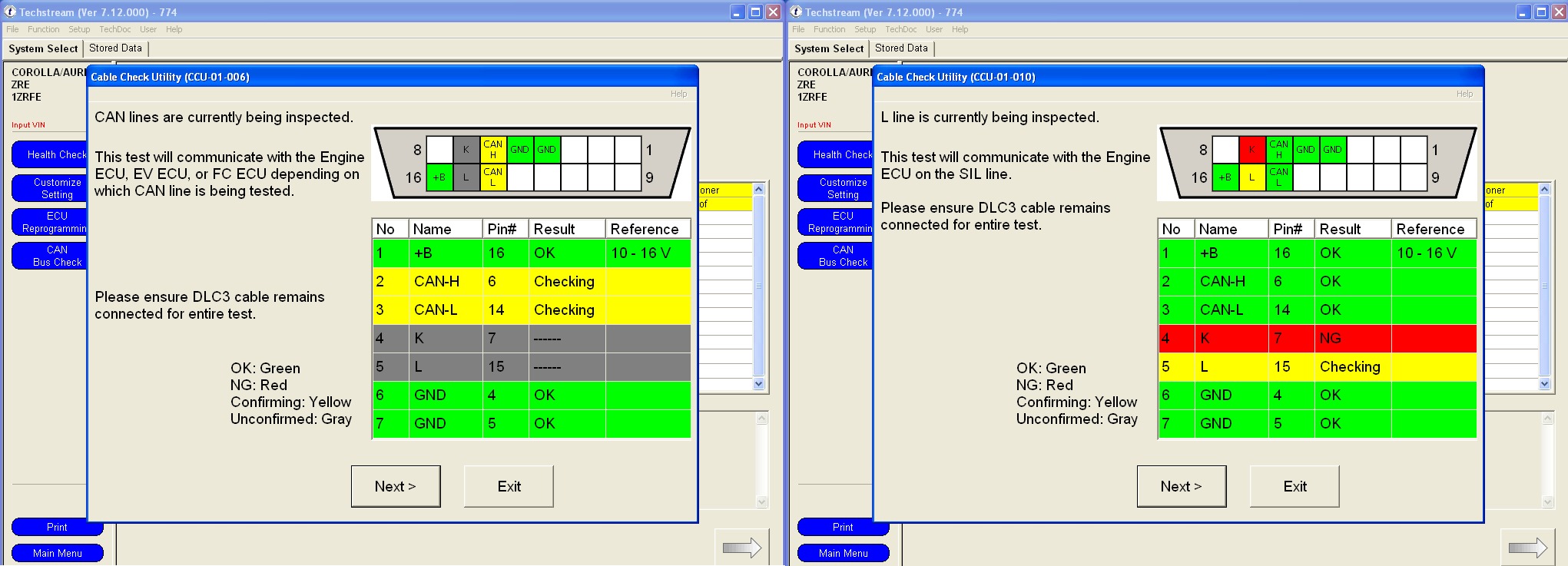Click the right-arrow icon in left window

click(x=741, y=547)
